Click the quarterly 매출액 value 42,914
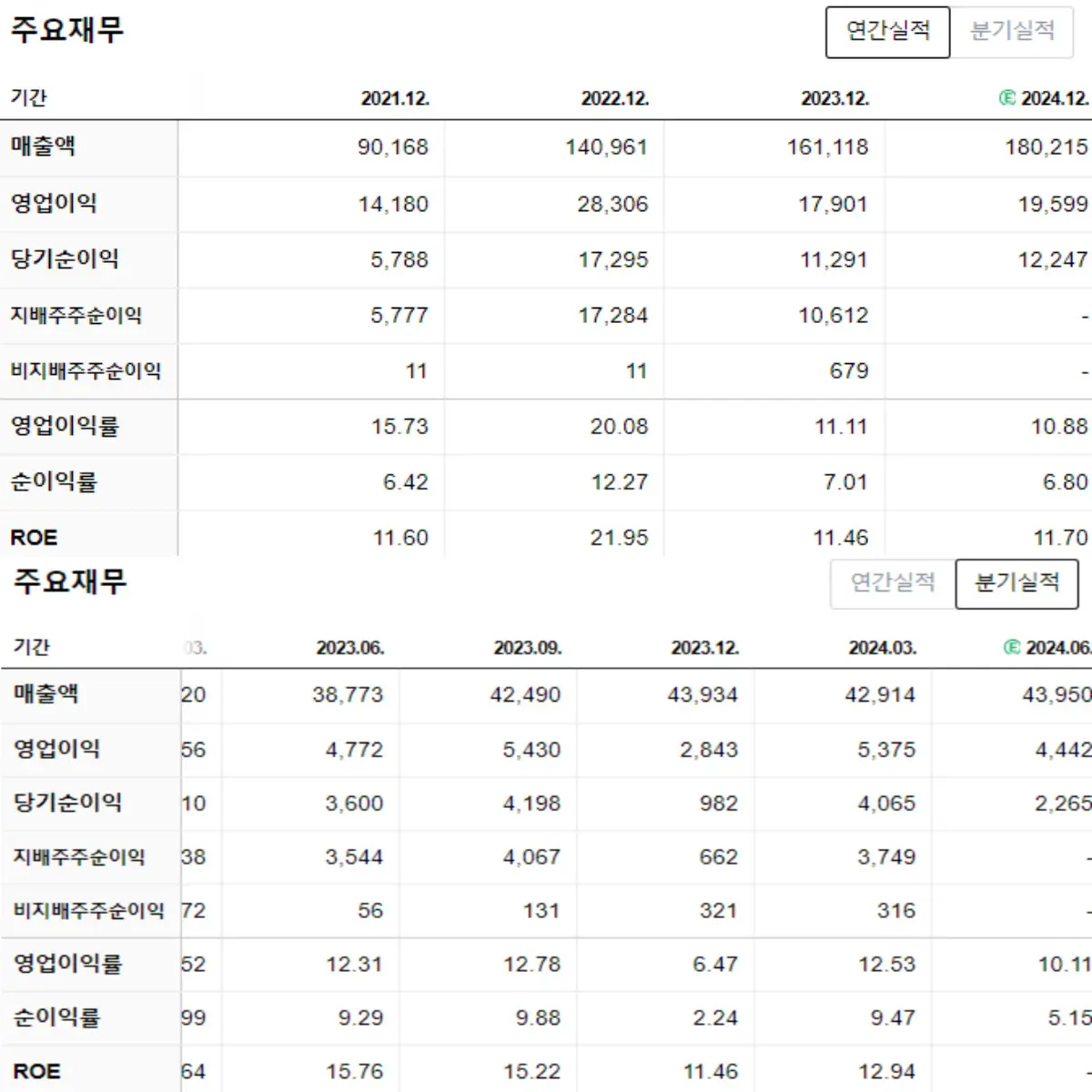Screen dimensions: 1092x1092 (880, 695)
